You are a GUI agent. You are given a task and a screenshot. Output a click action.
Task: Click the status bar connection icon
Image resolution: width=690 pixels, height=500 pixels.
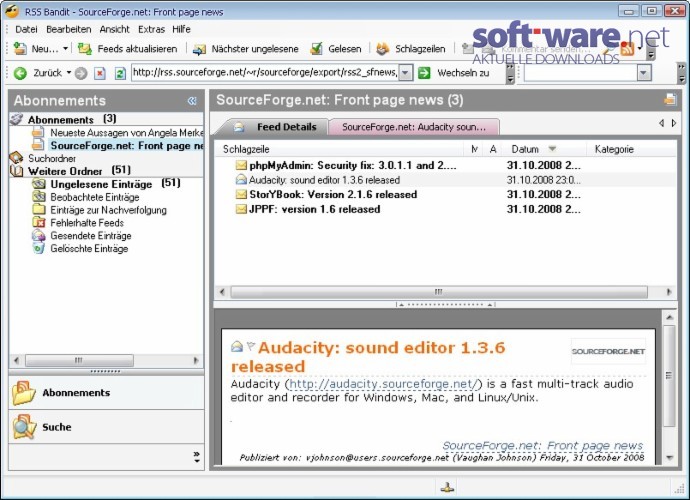click(x=448, y=487)
